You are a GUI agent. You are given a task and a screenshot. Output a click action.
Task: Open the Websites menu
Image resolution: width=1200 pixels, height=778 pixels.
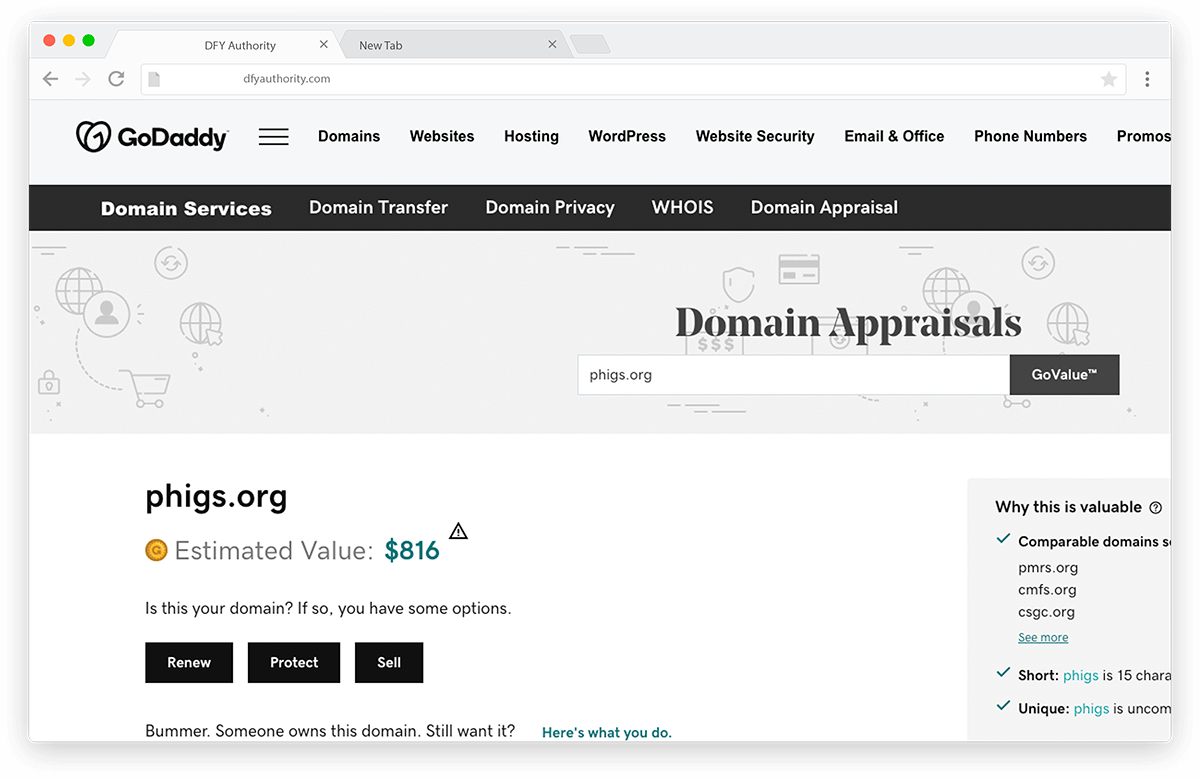coord(442,137)
